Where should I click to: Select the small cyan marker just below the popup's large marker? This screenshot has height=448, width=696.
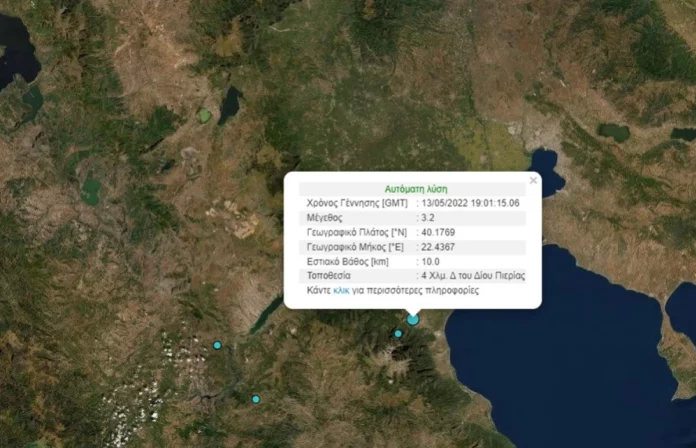(398, 334)
